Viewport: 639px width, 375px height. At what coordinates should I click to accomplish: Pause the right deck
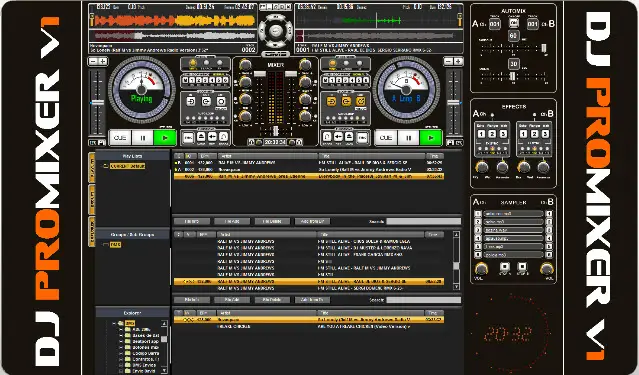tap(408, 138)
